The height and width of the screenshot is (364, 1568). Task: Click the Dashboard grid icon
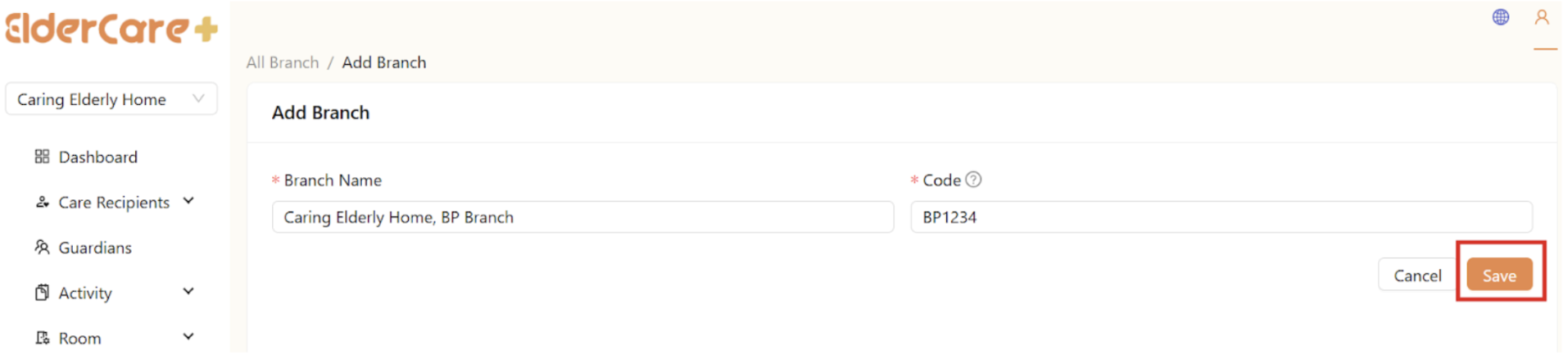tap(42, 157)
